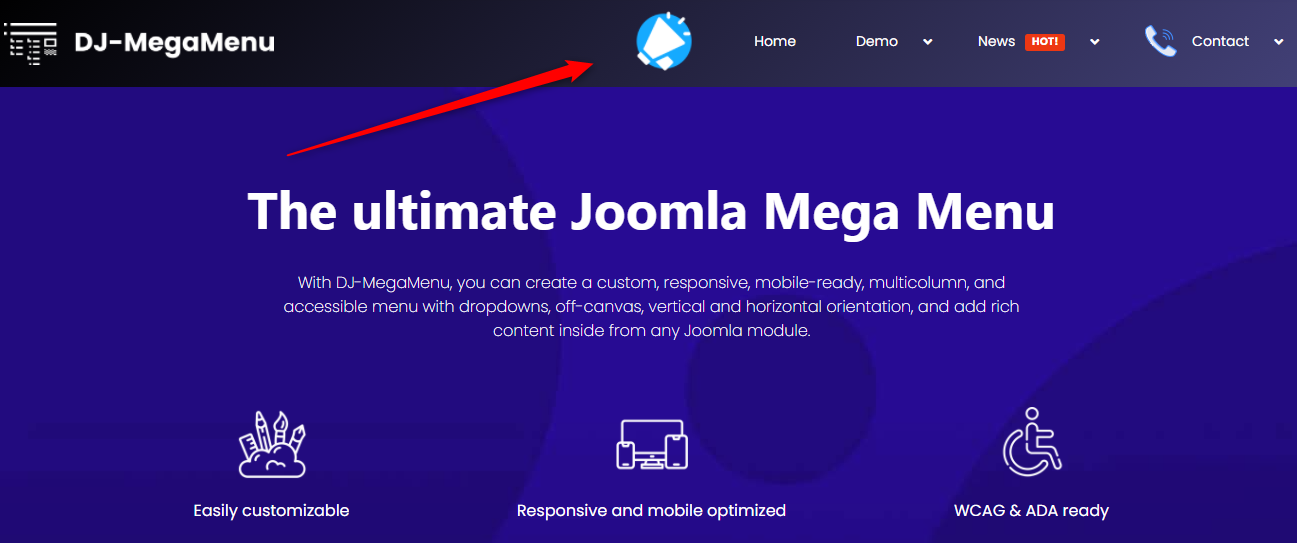Image resolution: width=1297 pixels, height=543 pixels.
Task: Click Responsive and mobile optimized label
Action: [651, 510]
